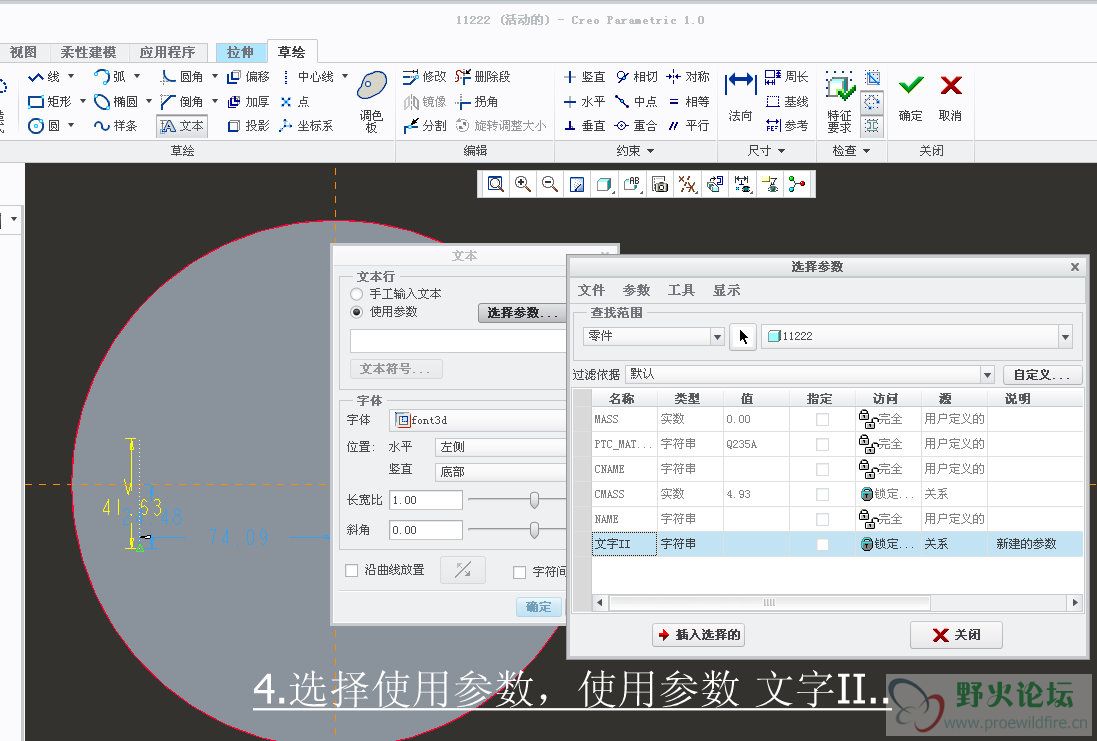Viewport: 1097px width, 741px height.
Task: Toggle the 字符间距 checkbox
Action: click(x=519, y=572)
